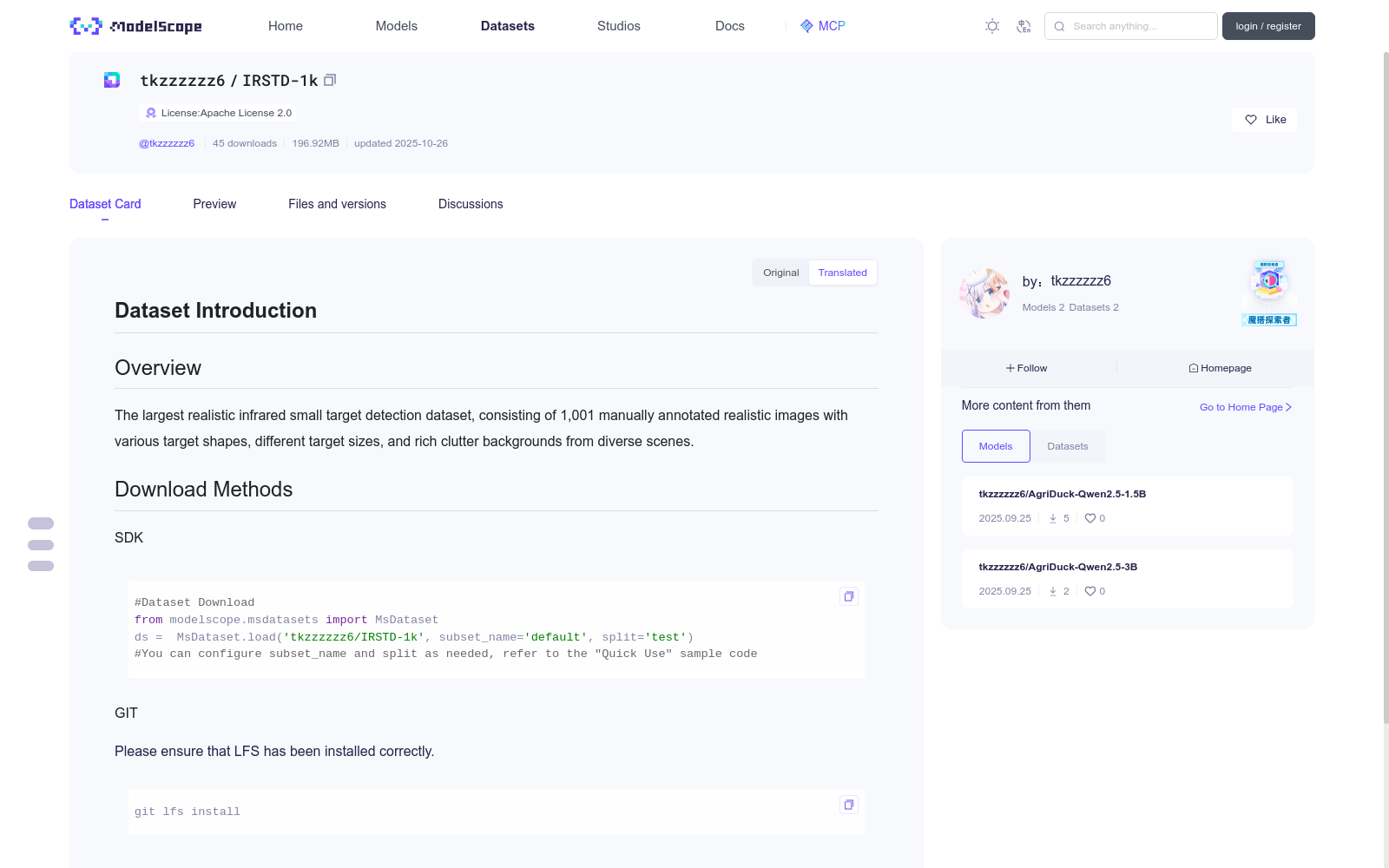Click the 'updated 2025-10-26' text
The width and height of the screenshot is (1389, 868).
tap(401, 143)
